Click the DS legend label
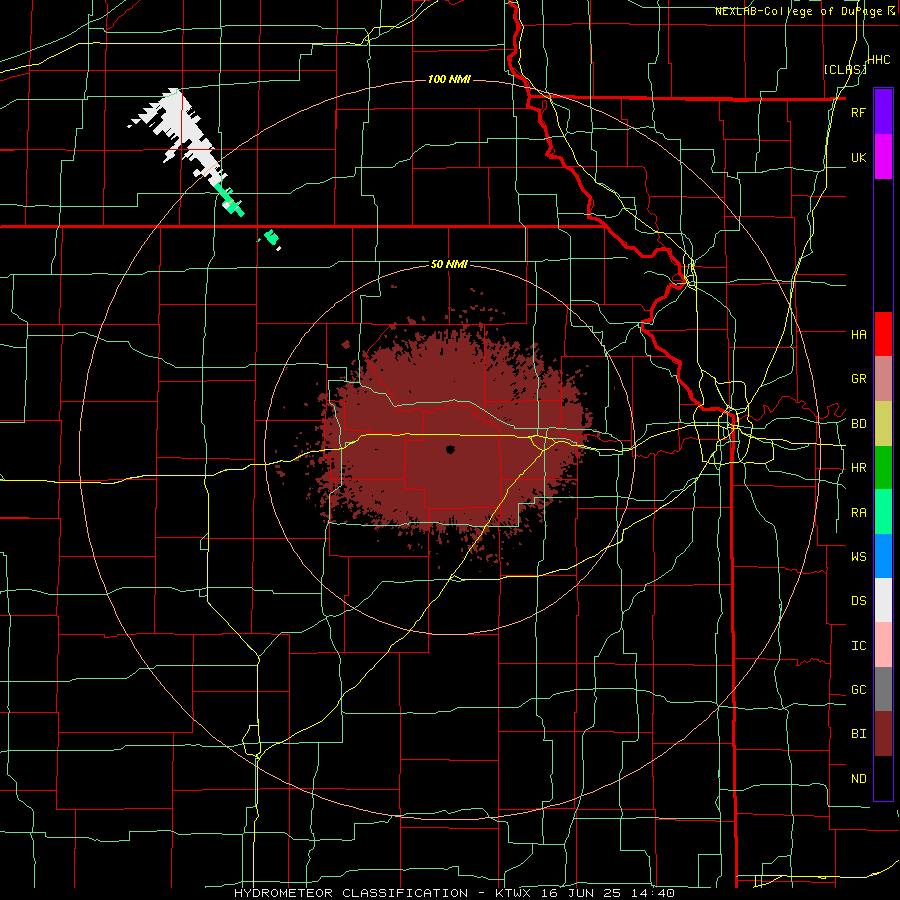Screen dimensions: 900x900 coord(859,600)
